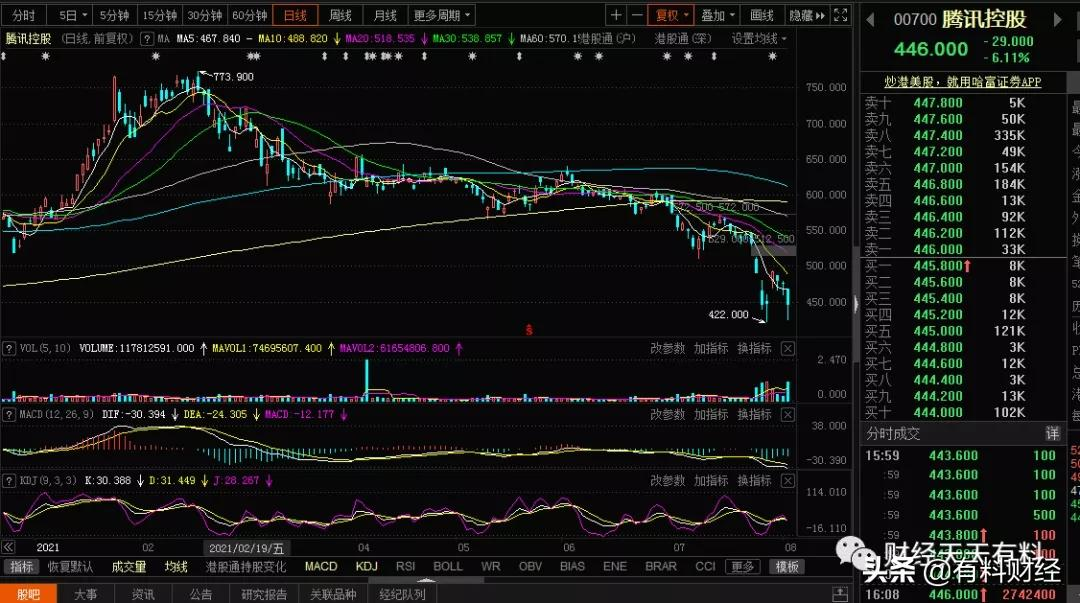
Task: Hide side panel with 隐藏 arrows
Action: click(x=807, y=15)
